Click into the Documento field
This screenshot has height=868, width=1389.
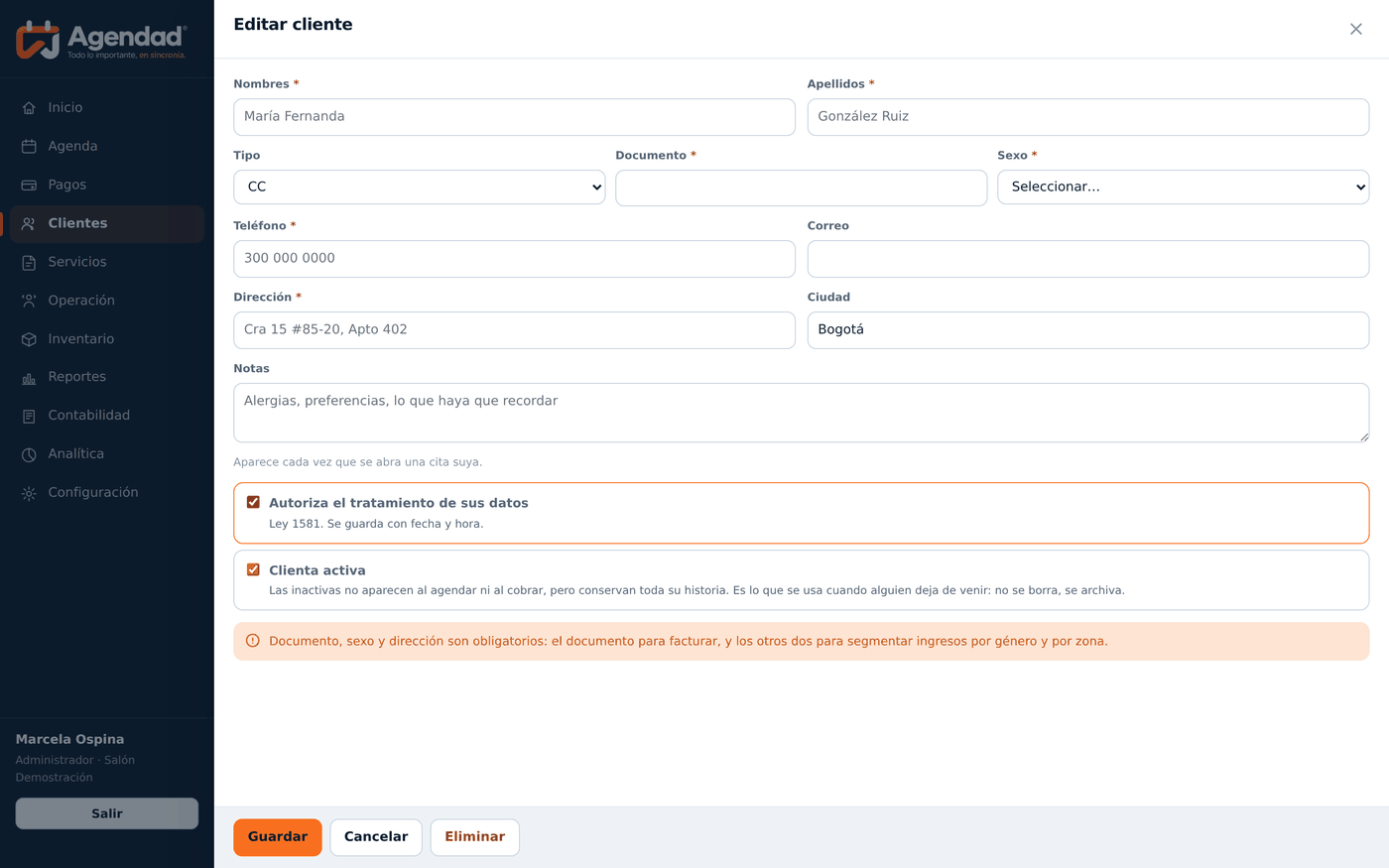[801, 187]
